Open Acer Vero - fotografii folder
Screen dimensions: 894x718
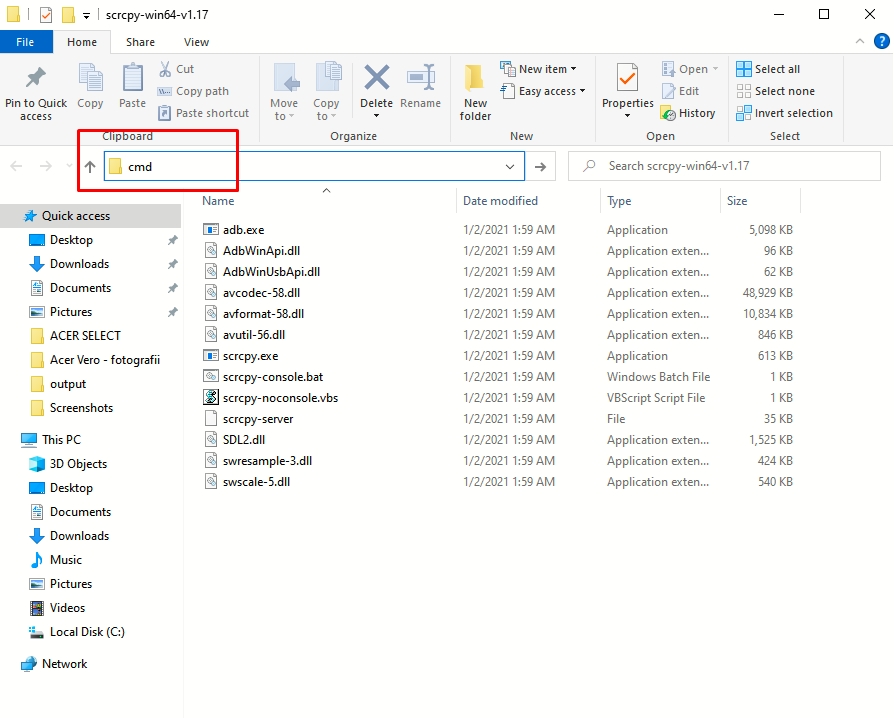(x=105, y=360)
